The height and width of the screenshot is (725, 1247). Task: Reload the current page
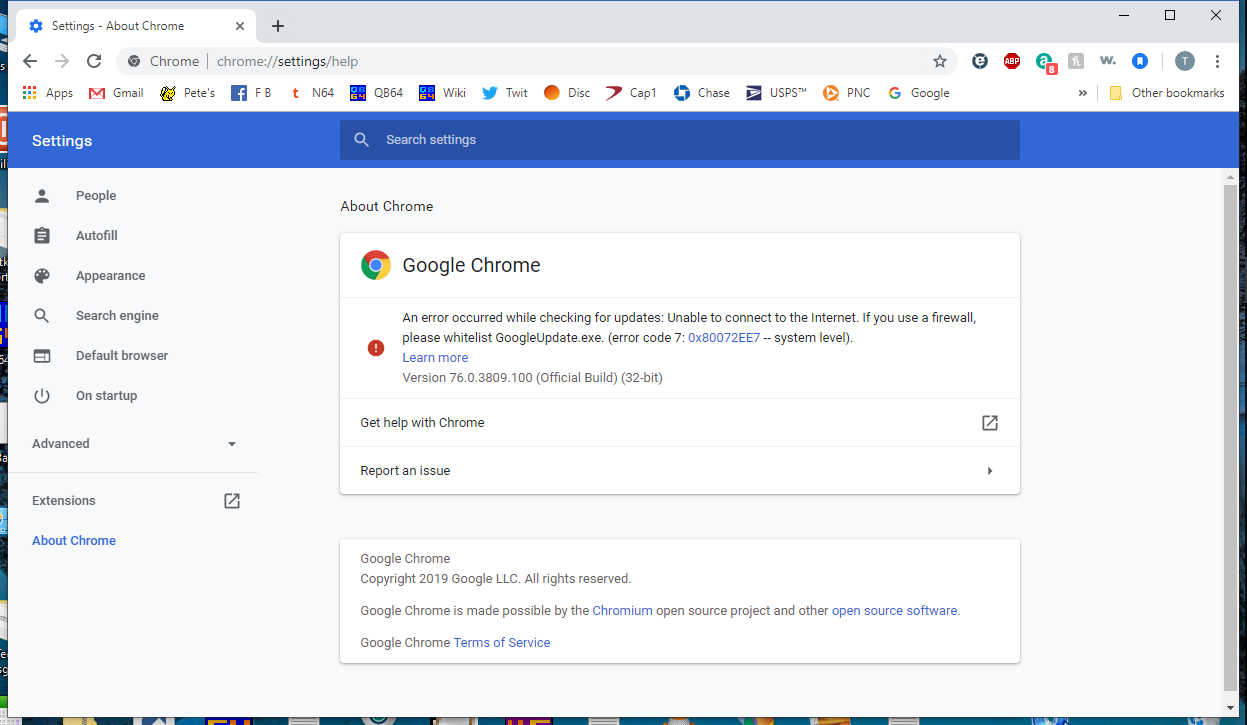(94, 61)
